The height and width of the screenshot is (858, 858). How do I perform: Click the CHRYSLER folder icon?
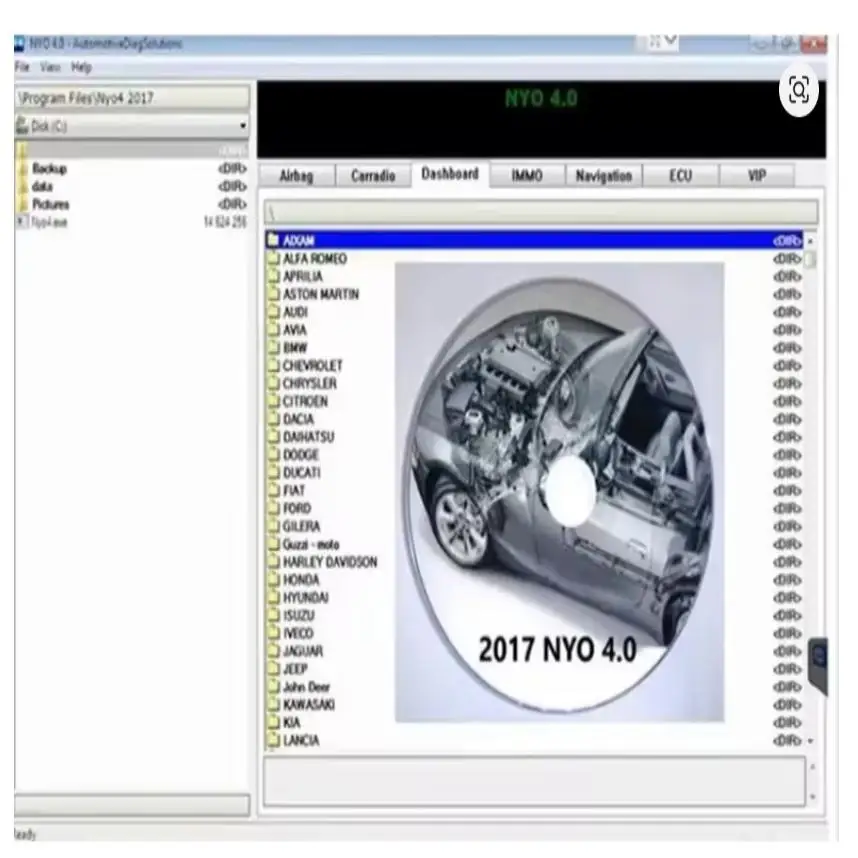tap(273, 383)
